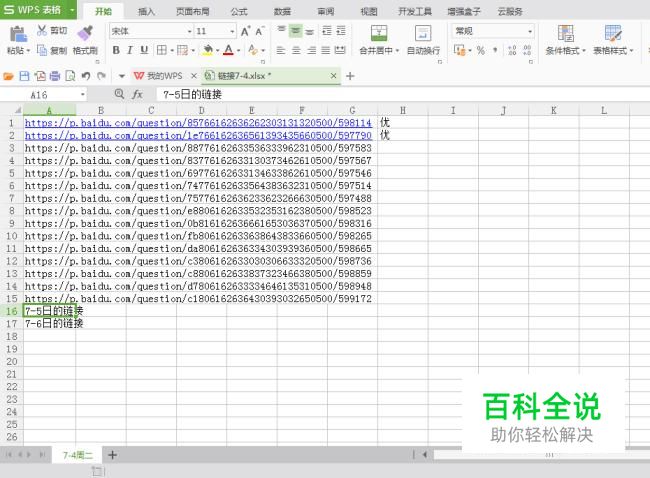Viewport: 650px width, 478px height.
Task: Increase the indent
Action: (341, 30)
